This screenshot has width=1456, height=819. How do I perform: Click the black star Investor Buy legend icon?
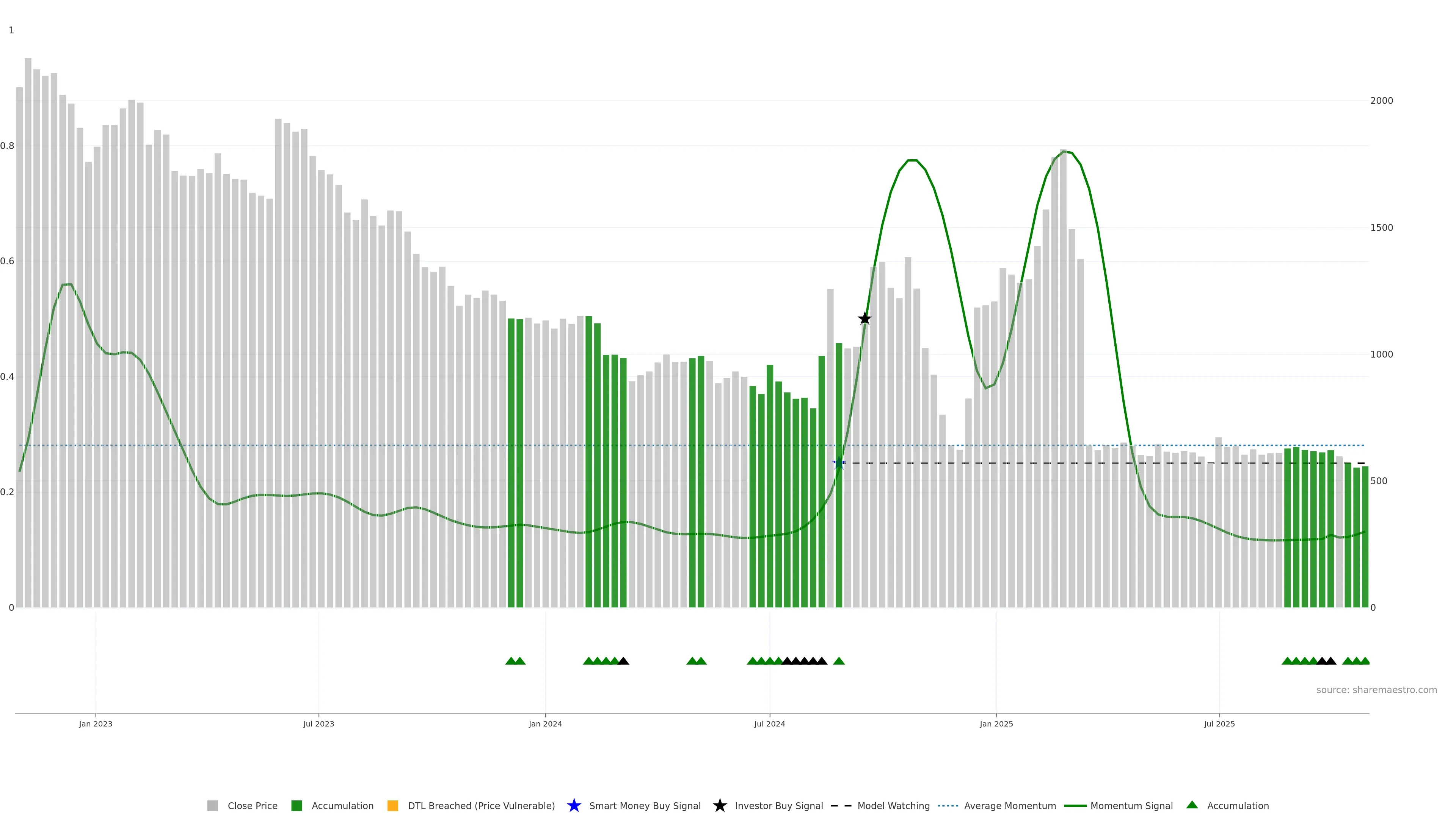pyautogui.click(x=720, y=805)
